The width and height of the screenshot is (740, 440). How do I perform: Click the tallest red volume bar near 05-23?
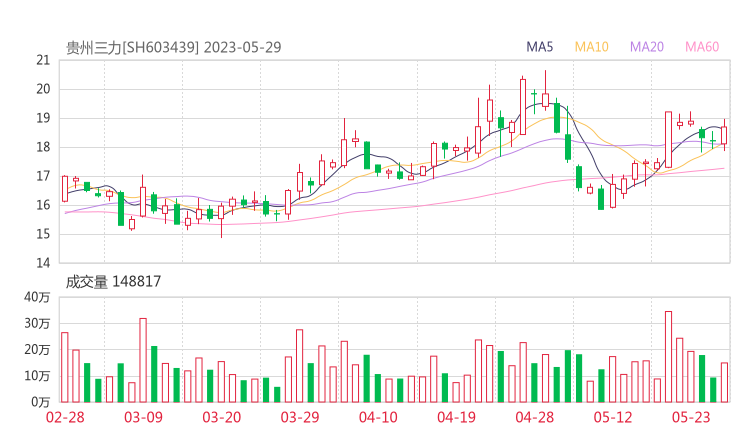(668, 357)
